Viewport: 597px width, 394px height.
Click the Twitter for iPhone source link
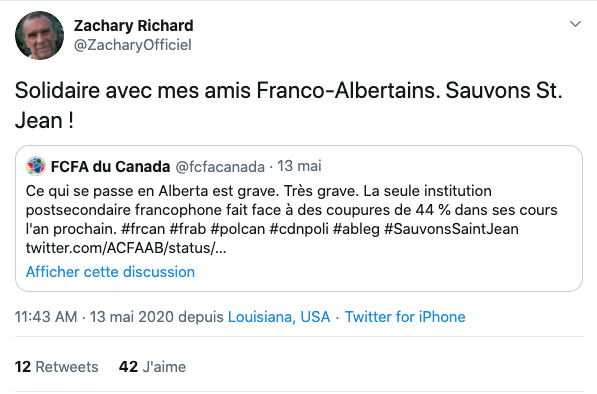[405, 317]
